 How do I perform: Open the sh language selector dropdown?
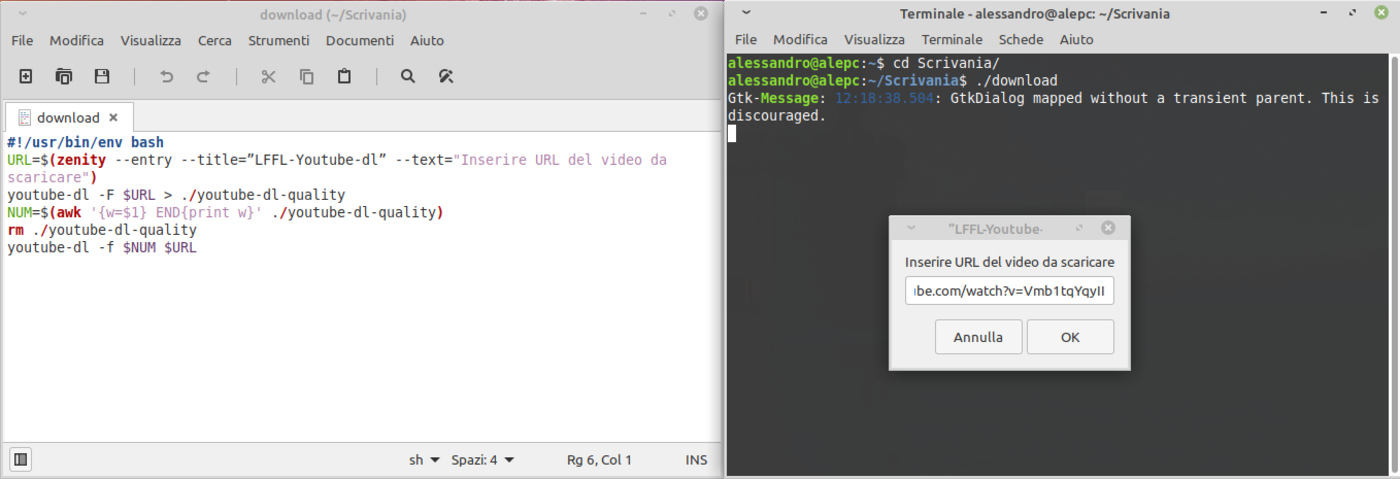point(424,460)
